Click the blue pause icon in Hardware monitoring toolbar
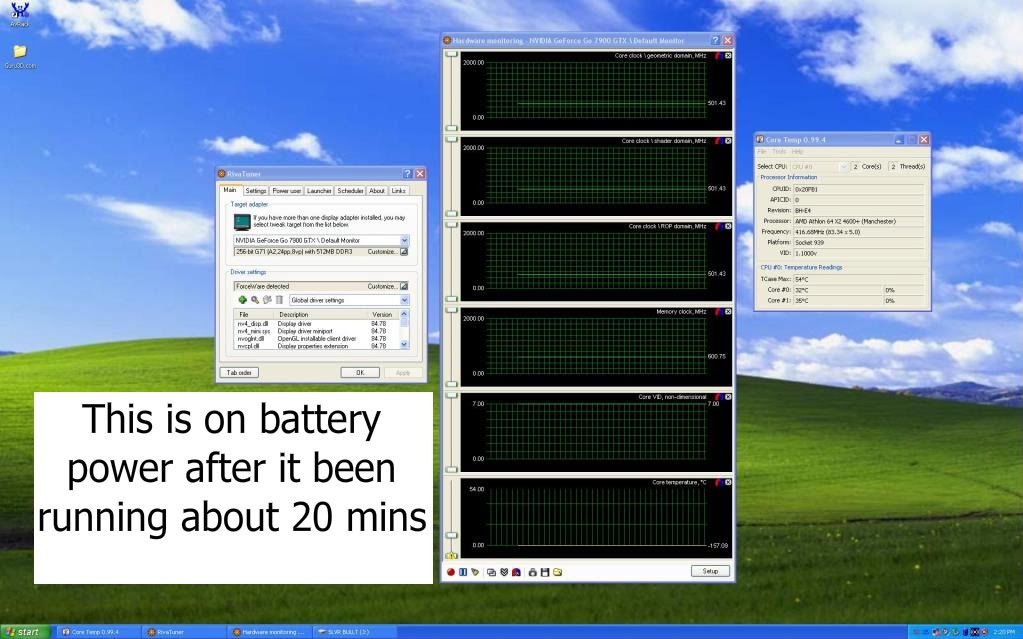The image size is (1023, 639). pos(463,572)
